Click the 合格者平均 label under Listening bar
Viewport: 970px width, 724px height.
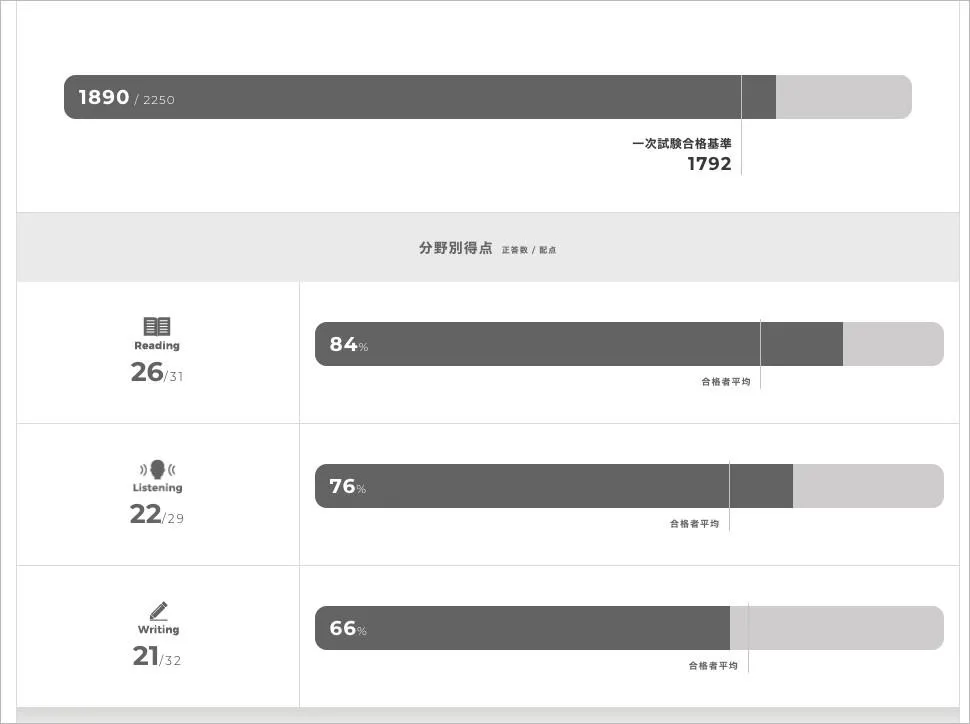pyautogui.click(x=694, y=523)
